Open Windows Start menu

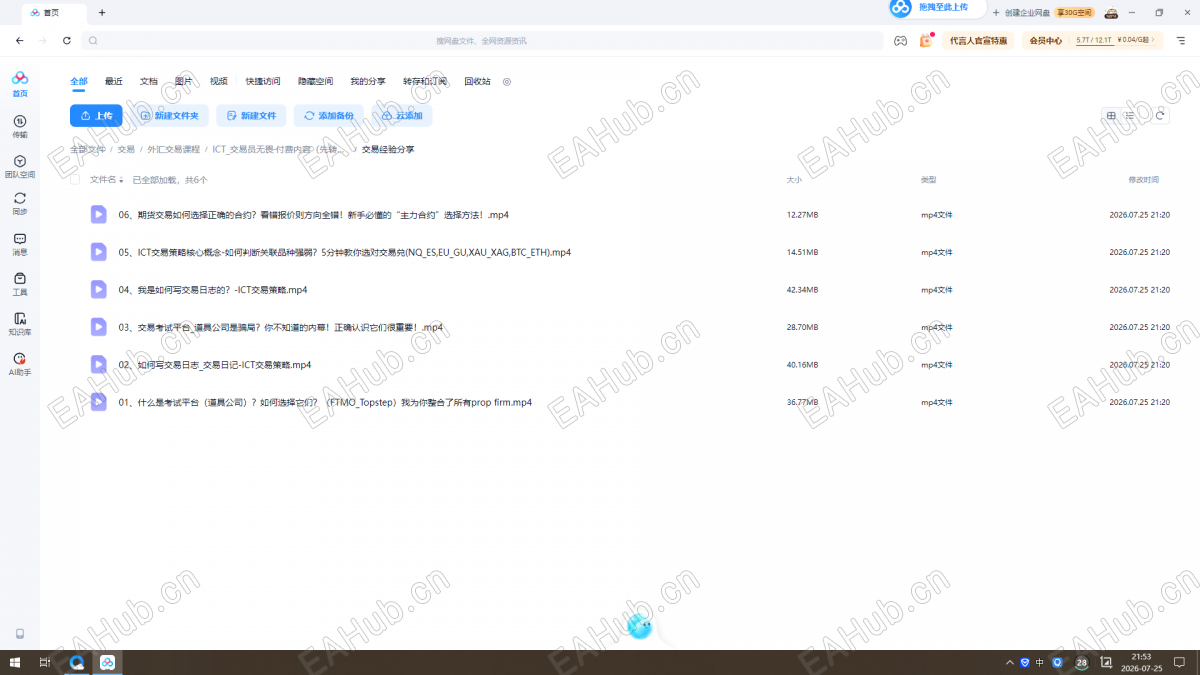pos(15,663)
